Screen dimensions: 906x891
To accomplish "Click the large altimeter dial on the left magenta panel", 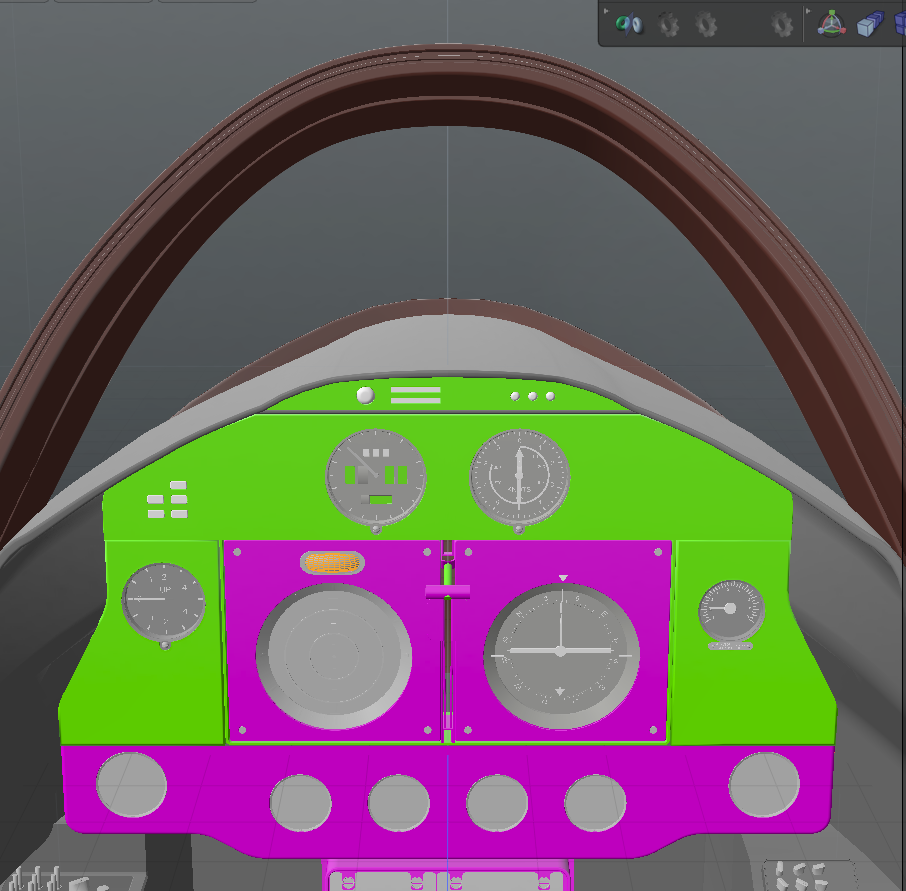I will click(x=334, y=655).
